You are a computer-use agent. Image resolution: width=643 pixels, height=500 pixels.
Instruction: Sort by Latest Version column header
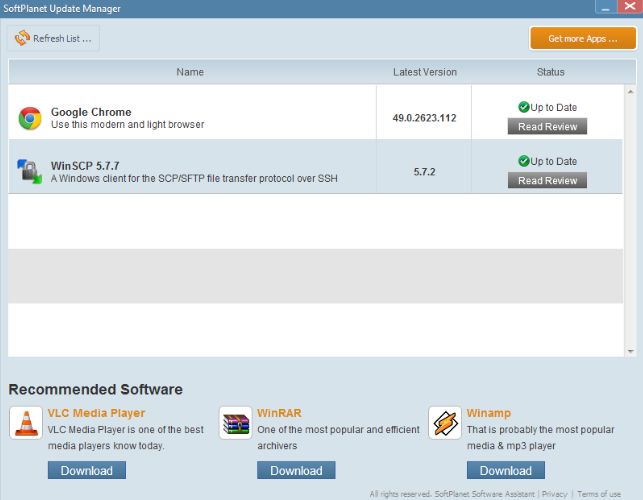(x=424, y=72)
